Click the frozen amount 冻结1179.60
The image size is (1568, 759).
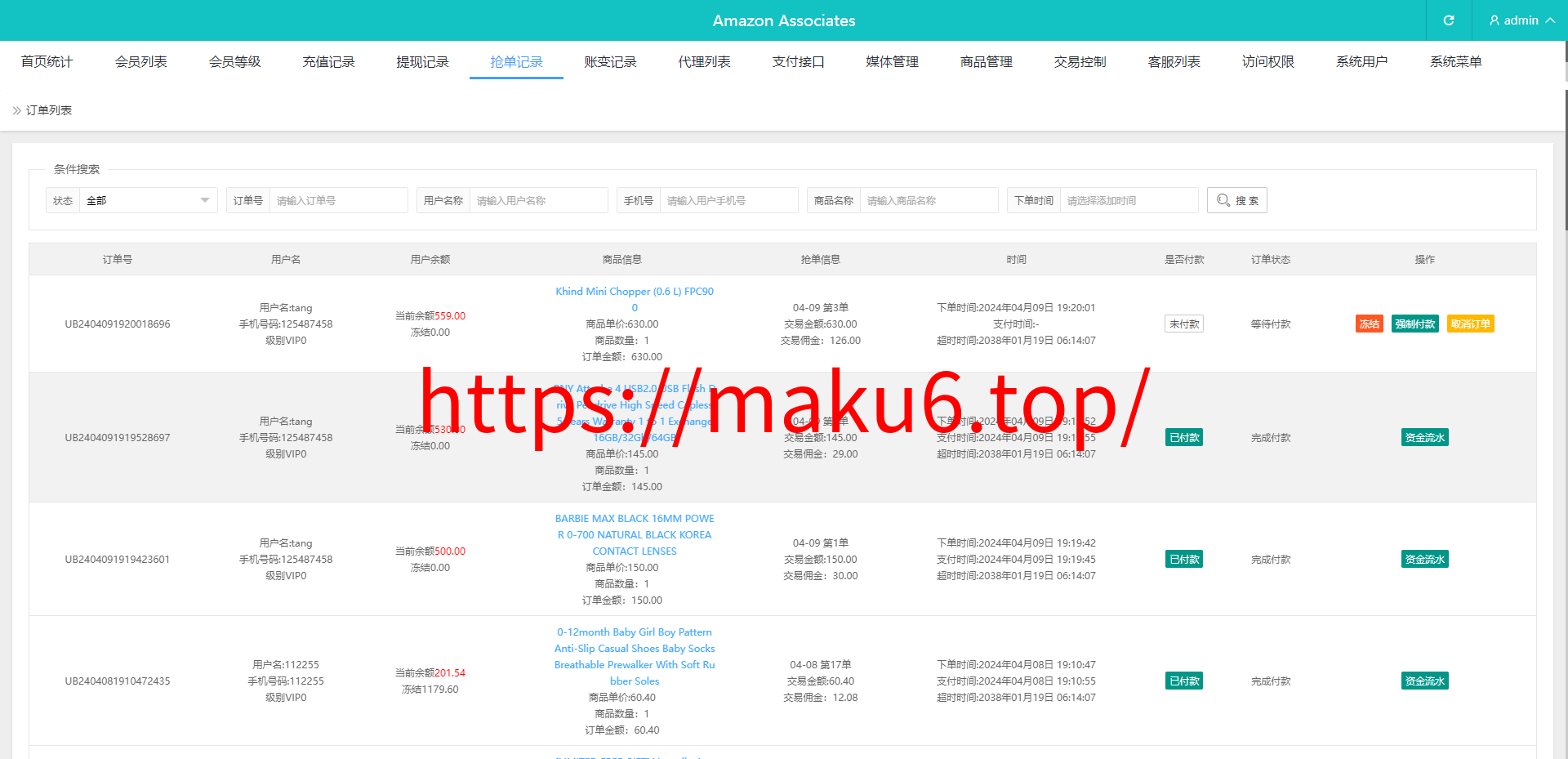coord(430,690)
